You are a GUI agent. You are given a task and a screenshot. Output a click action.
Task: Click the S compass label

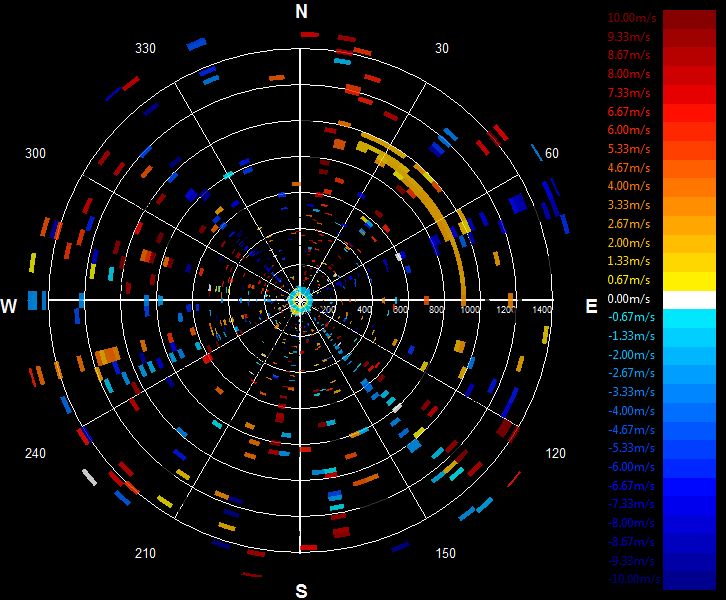[301, 591]
